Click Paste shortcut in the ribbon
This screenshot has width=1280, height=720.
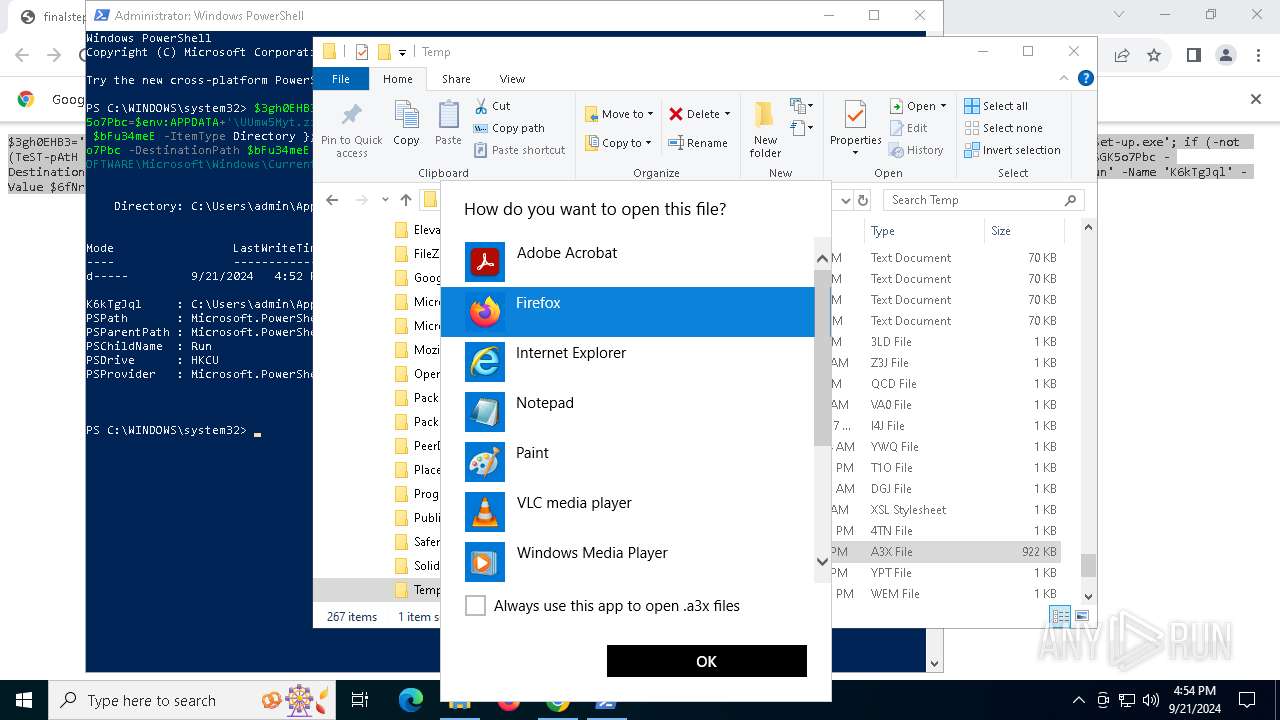(x=519, y=150)
